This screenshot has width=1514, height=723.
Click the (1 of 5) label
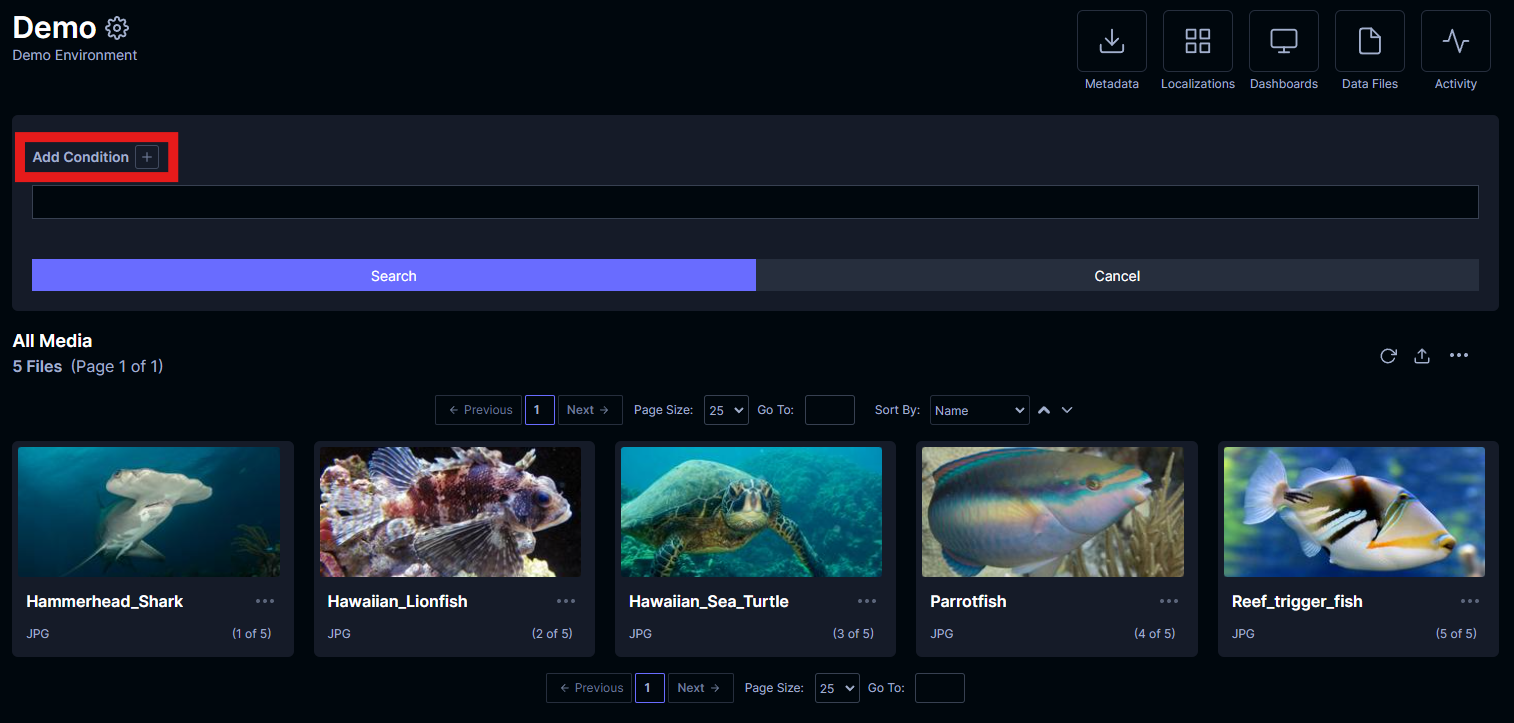[x=251, y=634]
